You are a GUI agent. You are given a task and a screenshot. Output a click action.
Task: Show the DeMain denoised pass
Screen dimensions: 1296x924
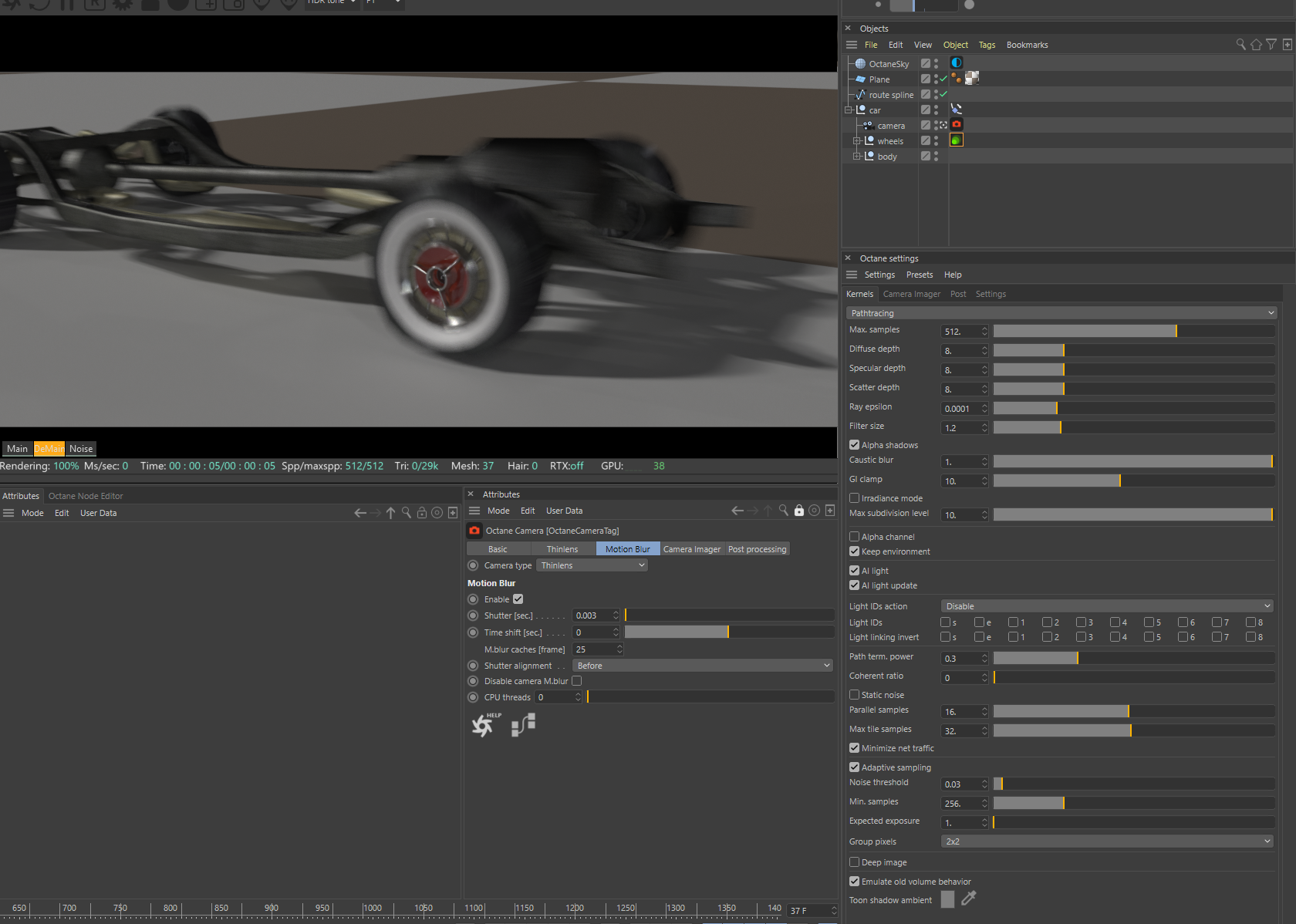pos(49,449)
